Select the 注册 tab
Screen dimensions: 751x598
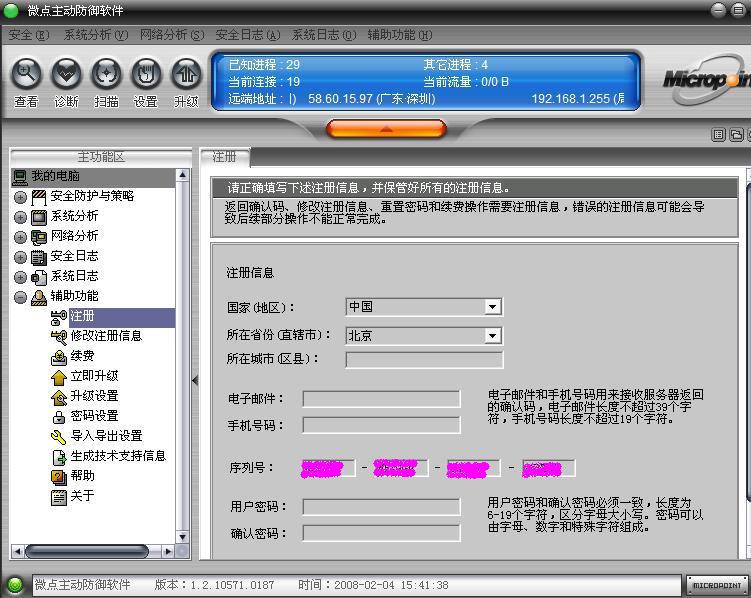[225, 157]
